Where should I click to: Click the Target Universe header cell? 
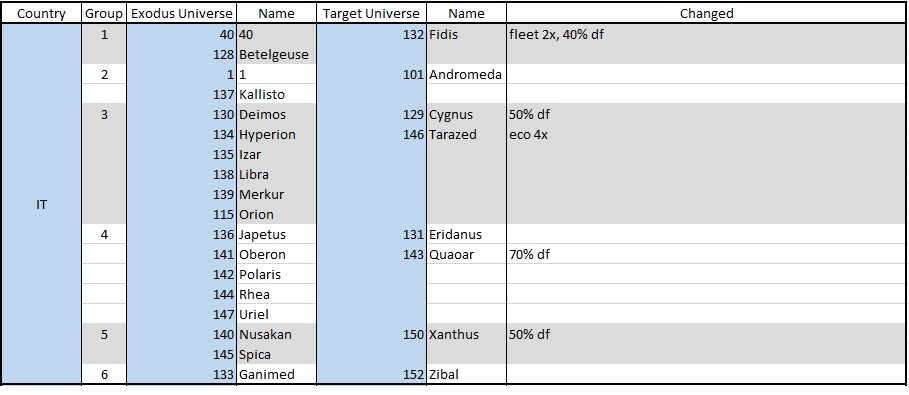(x=371, y=13)
